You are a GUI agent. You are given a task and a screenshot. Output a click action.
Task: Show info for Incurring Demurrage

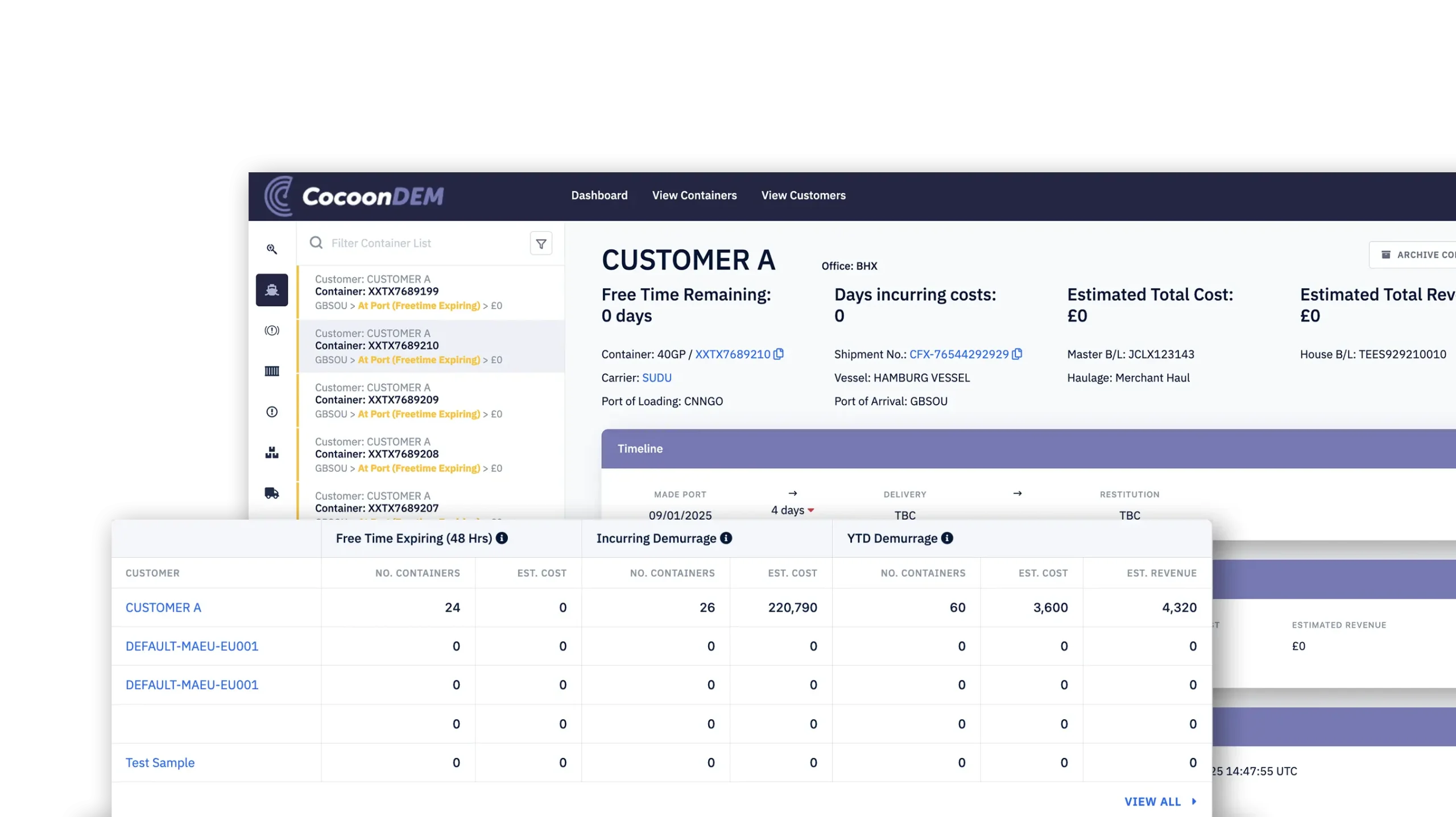(x=726, y=538)
